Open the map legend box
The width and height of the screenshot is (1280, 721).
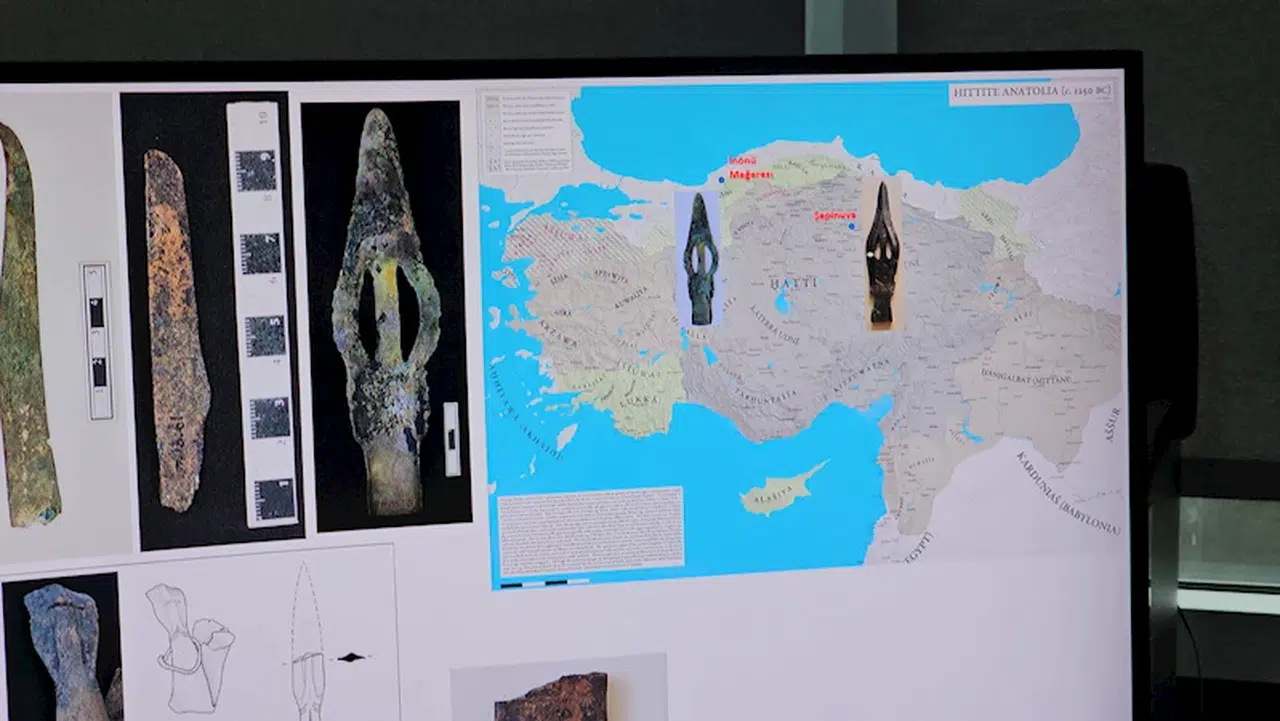[525, 132]
